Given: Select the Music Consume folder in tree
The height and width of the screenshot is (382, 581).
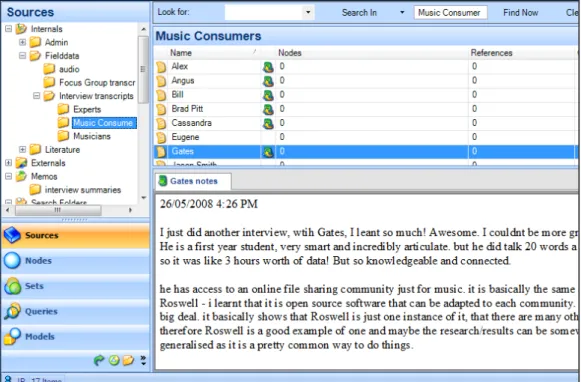Looking at the screenshot, I should (103, 123).
